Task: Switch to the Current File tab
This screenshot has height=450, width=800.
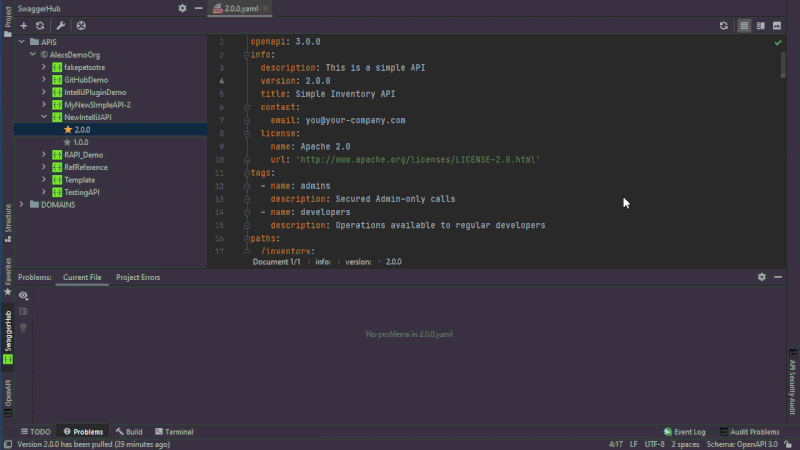Action: pos(82,277)
